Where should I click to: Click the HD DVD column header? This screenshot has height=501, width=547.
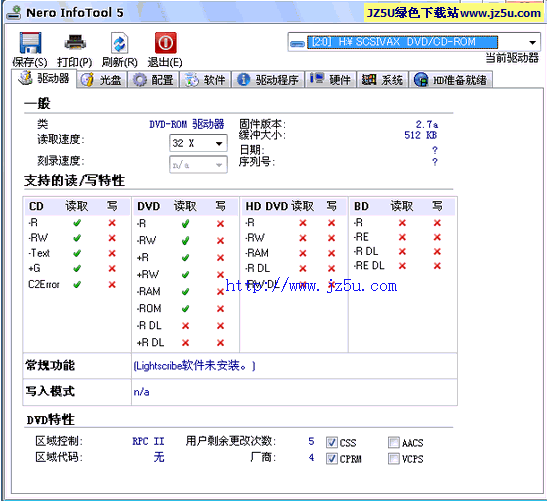(x=267, y=206)
